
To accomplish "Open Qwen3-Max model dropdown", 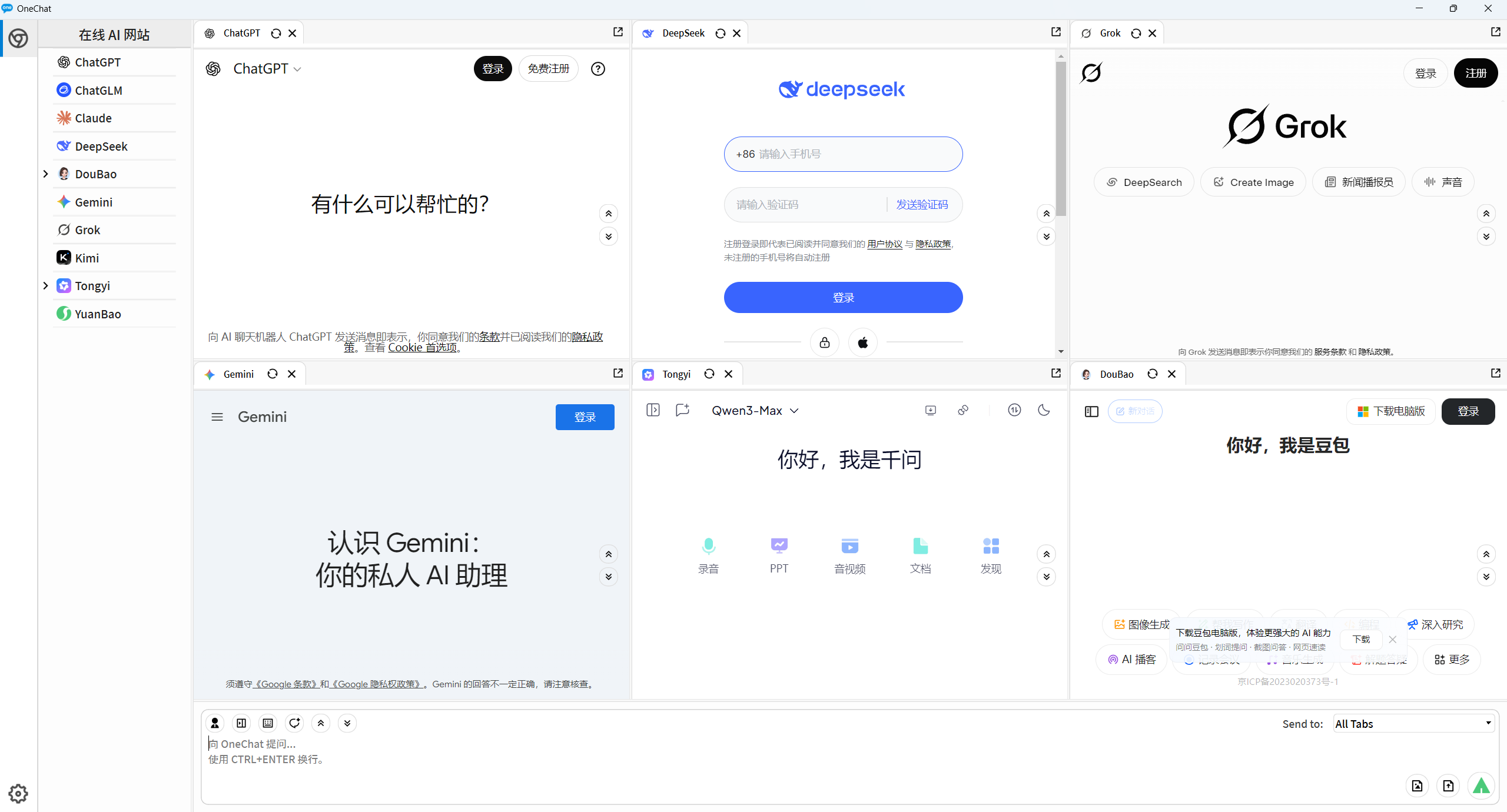I will [755, 411].
